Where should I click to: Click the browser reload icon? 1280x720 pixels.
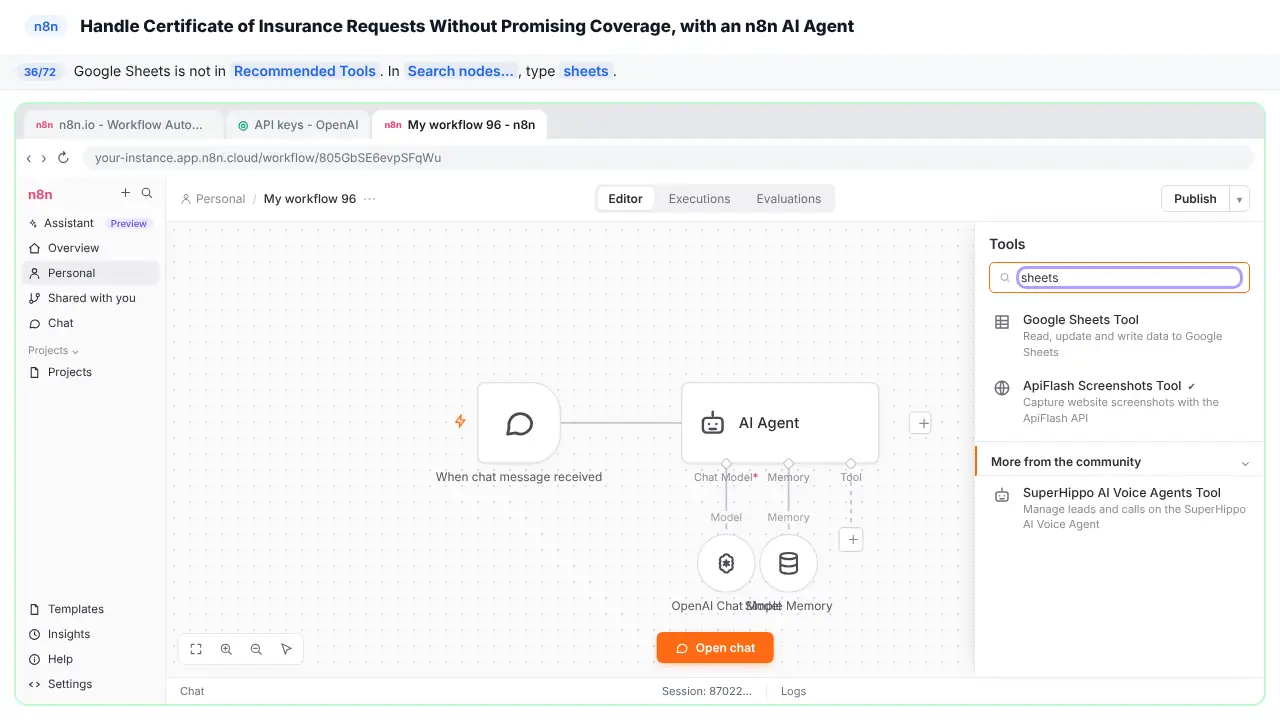pos(63,158)
